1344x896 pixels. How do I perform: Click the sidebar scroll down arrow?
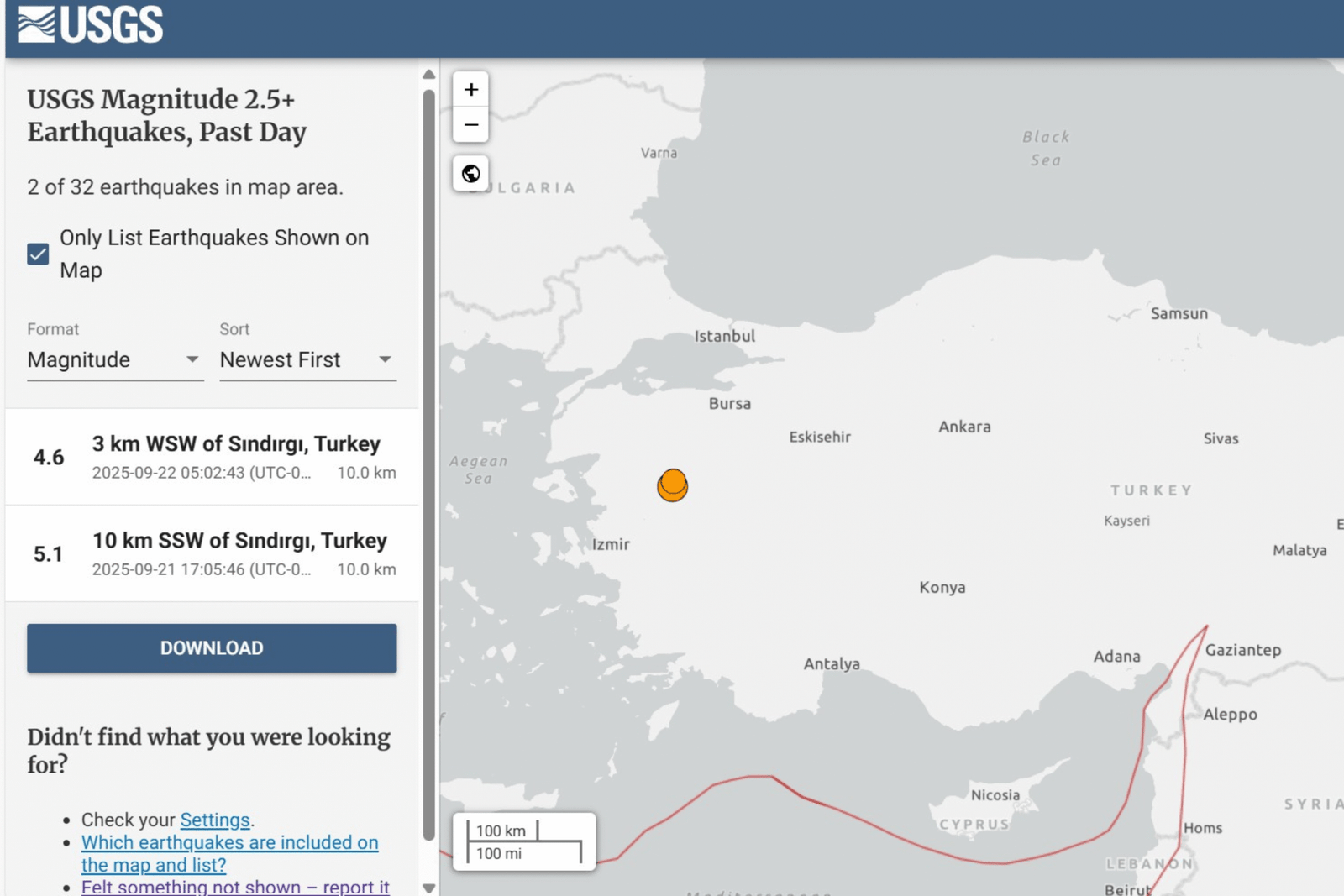coord(429,888)
